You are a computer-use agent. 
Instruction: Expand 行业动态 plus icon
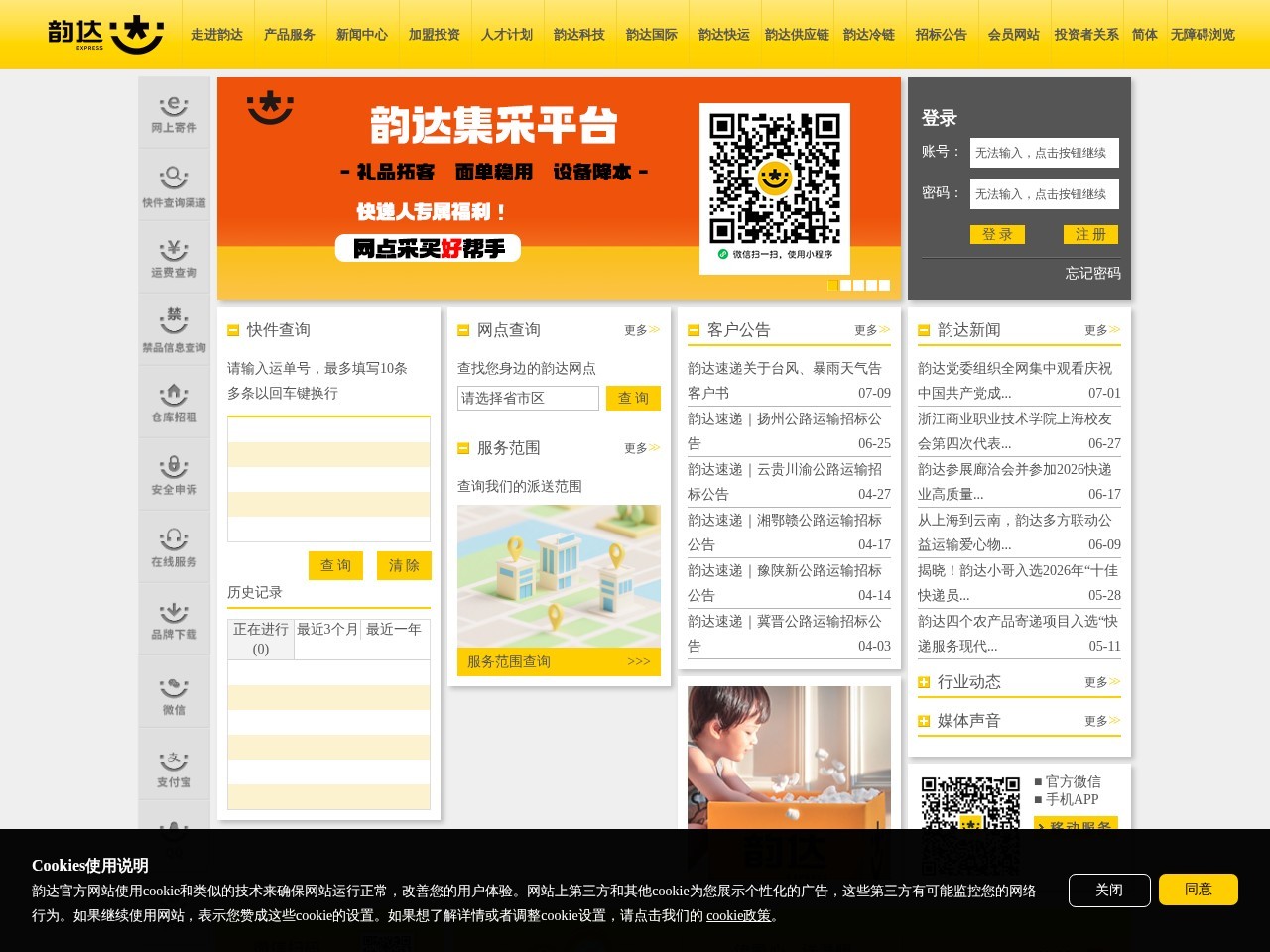click(924, 682)
